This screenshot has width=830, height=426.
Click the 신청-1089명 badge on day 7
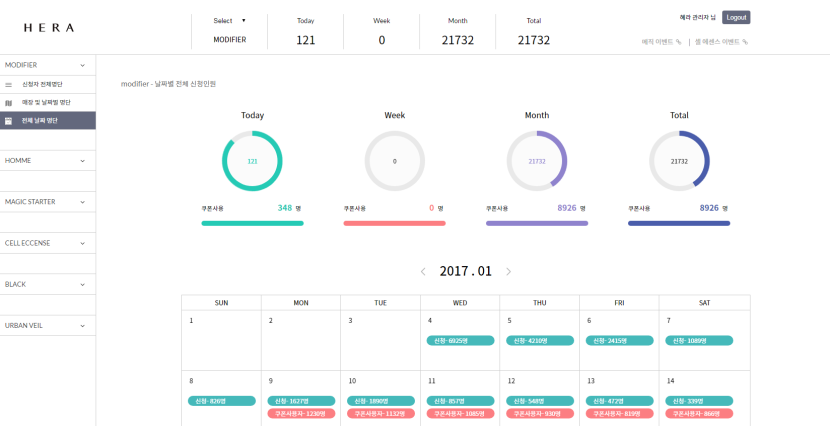pyautogui.click(x=699, y=341)
